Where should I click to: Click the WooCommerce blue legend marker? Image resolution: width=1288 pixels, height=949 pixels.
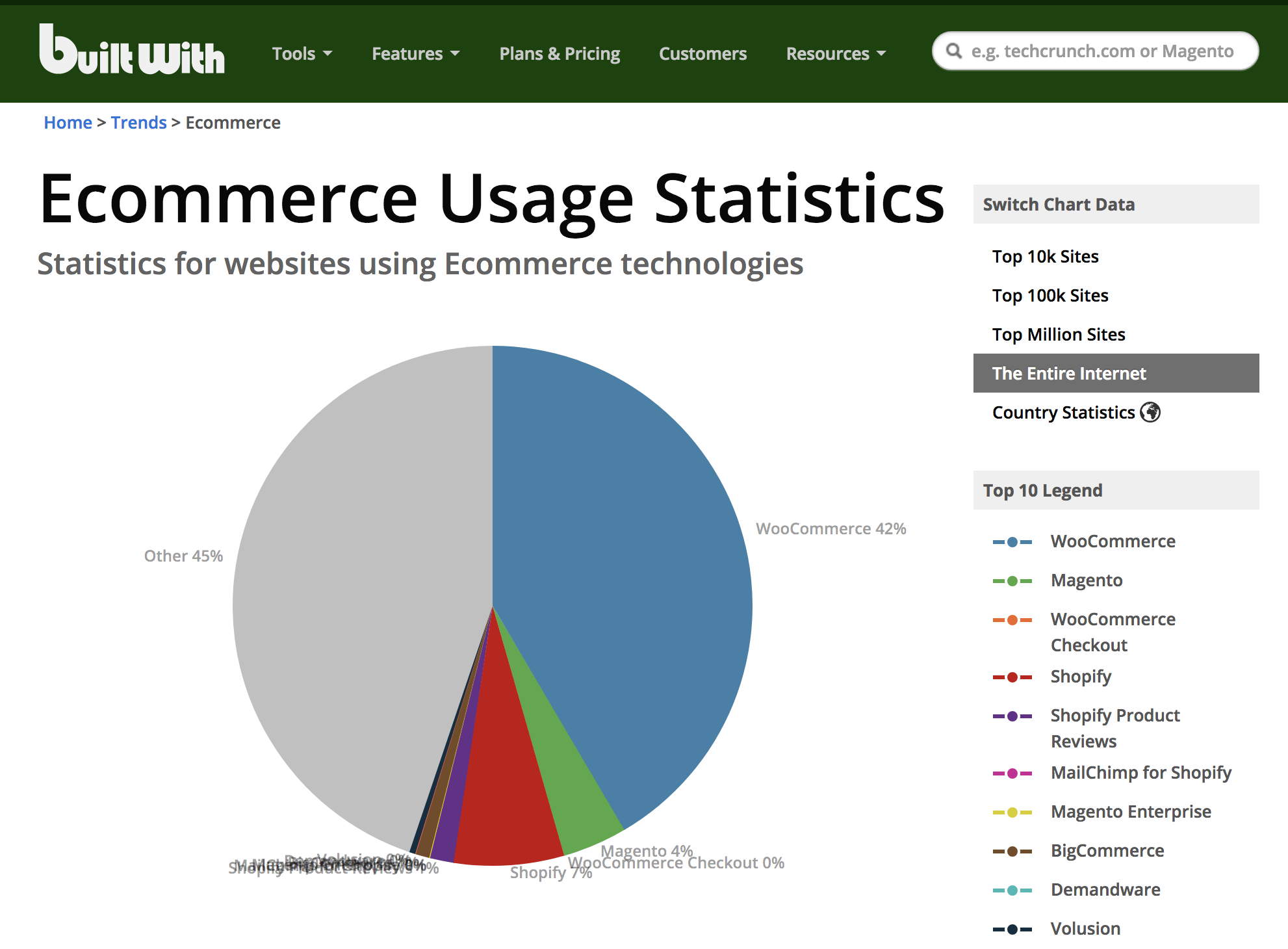1012,541
